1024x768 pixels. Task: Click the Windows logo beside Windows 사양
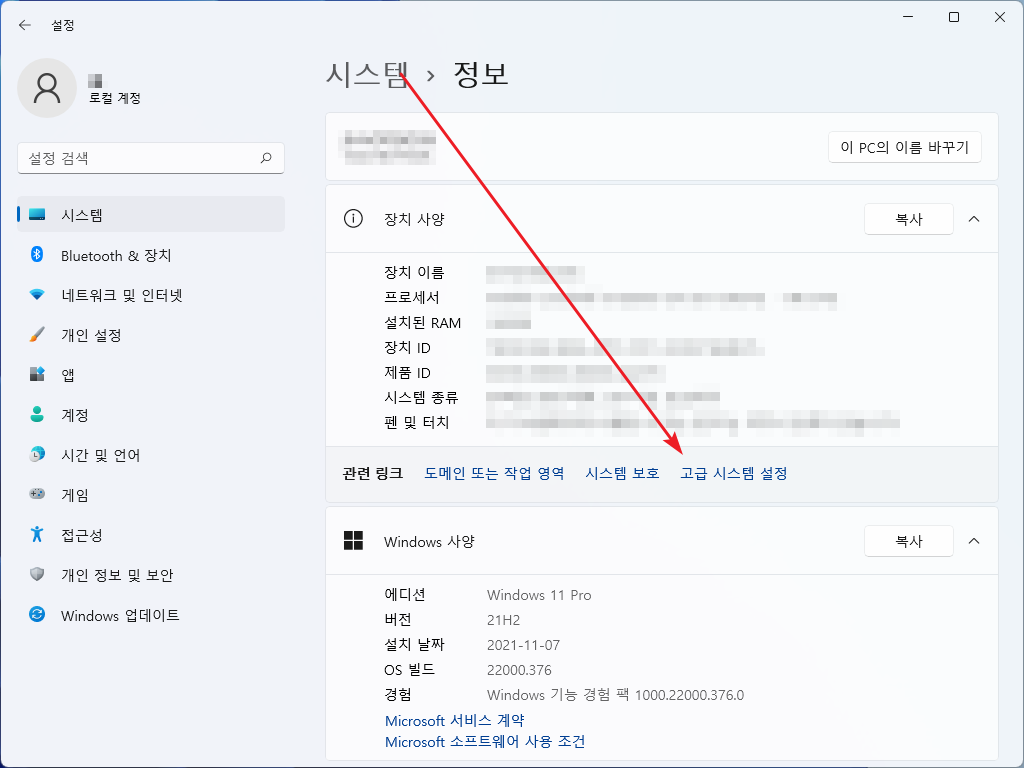coord(353,541)
